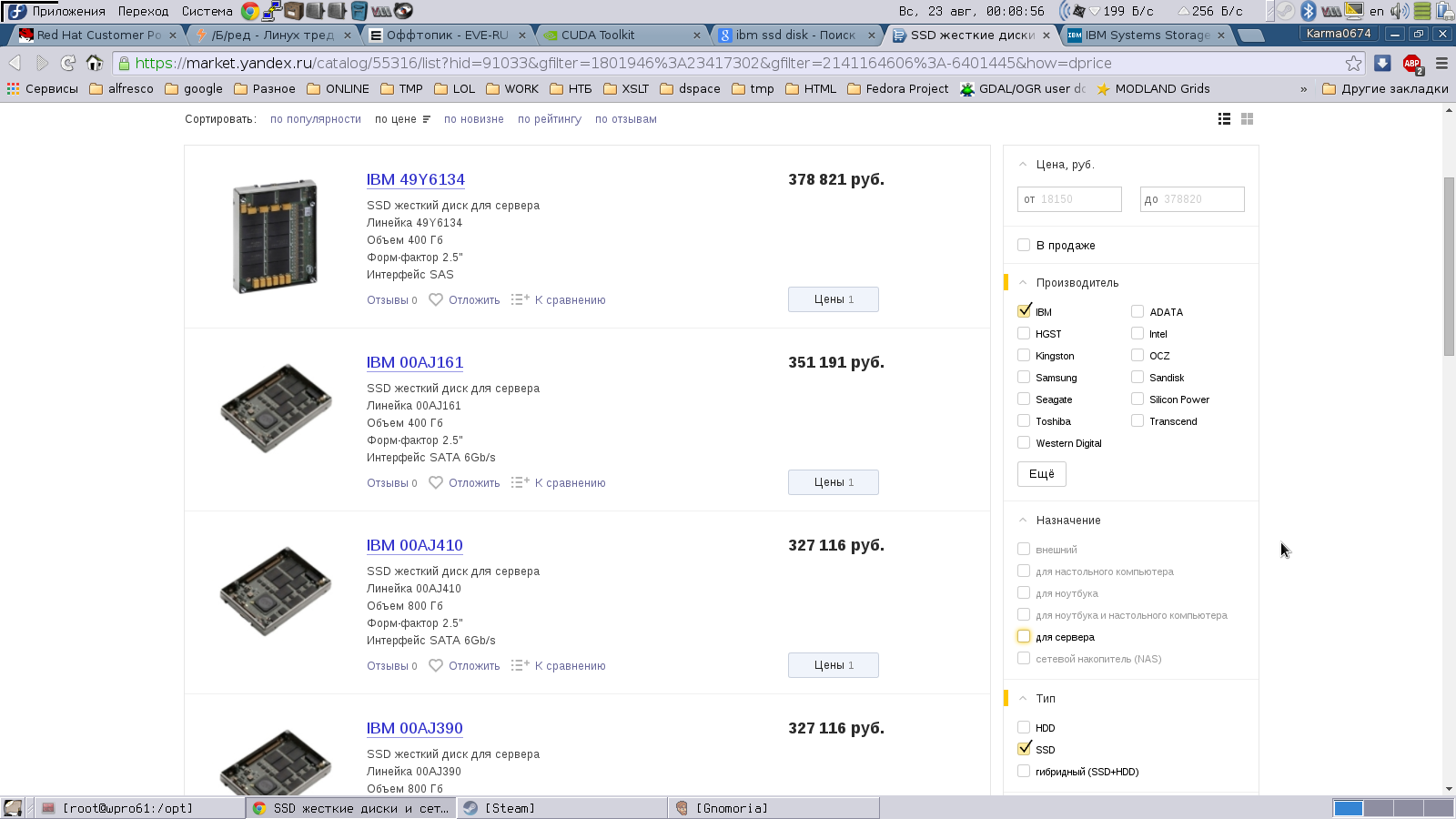Screen dimensions: 1456x819
Task: Uncheck the IBM manufacturer checkbox
Action: 1024,311
